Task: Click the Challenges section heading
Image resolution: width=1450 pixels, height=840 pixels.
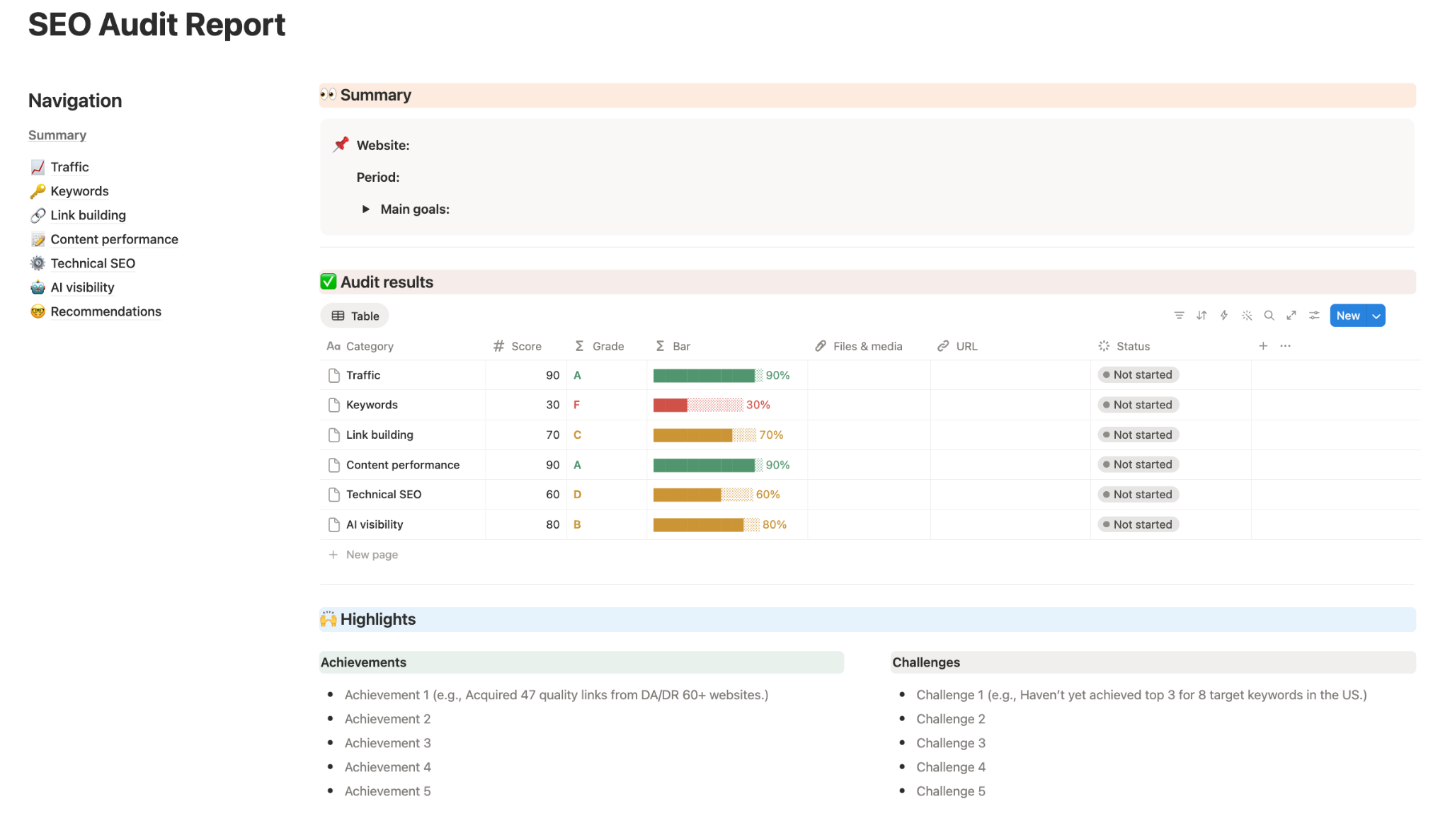Action: (926, 662)
